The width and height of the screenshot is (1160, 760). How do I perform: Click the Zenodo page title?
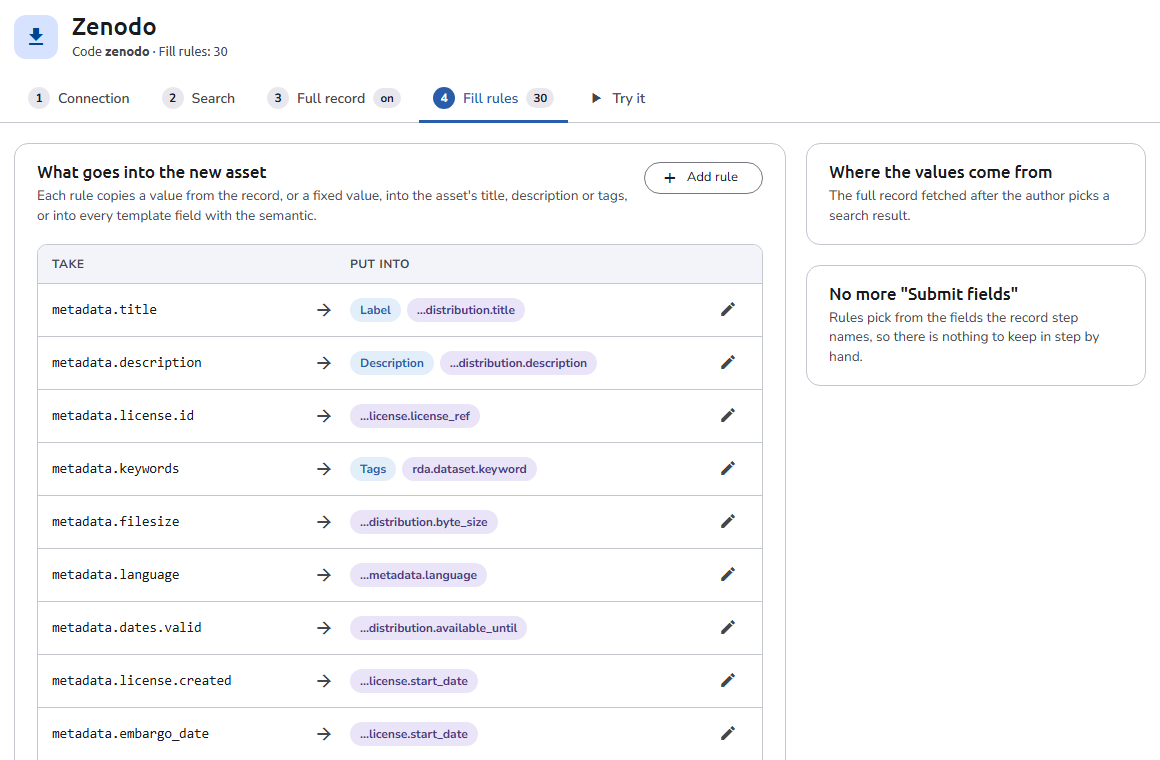pyautogui.click(x=114, y=27)
